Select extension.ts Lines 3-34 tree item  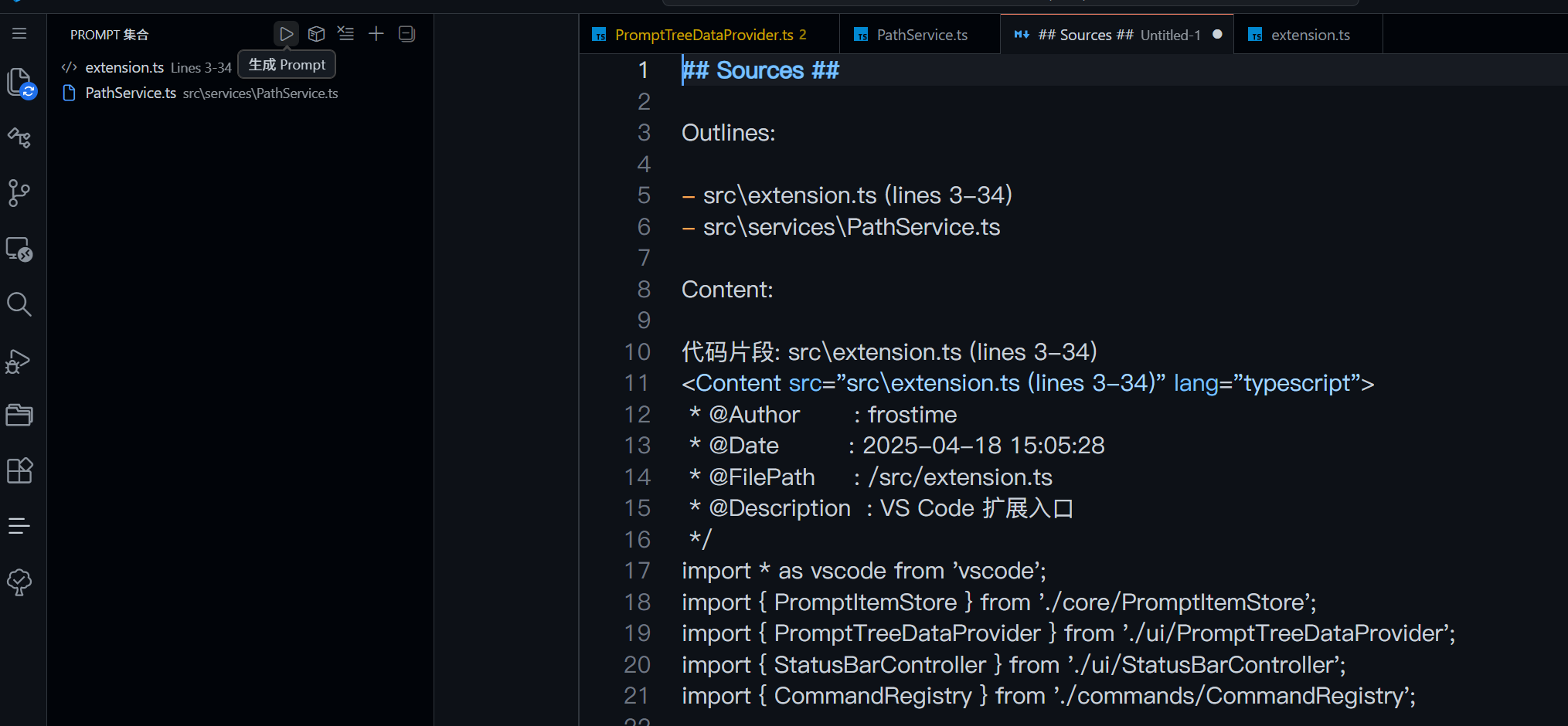point(147,68)
